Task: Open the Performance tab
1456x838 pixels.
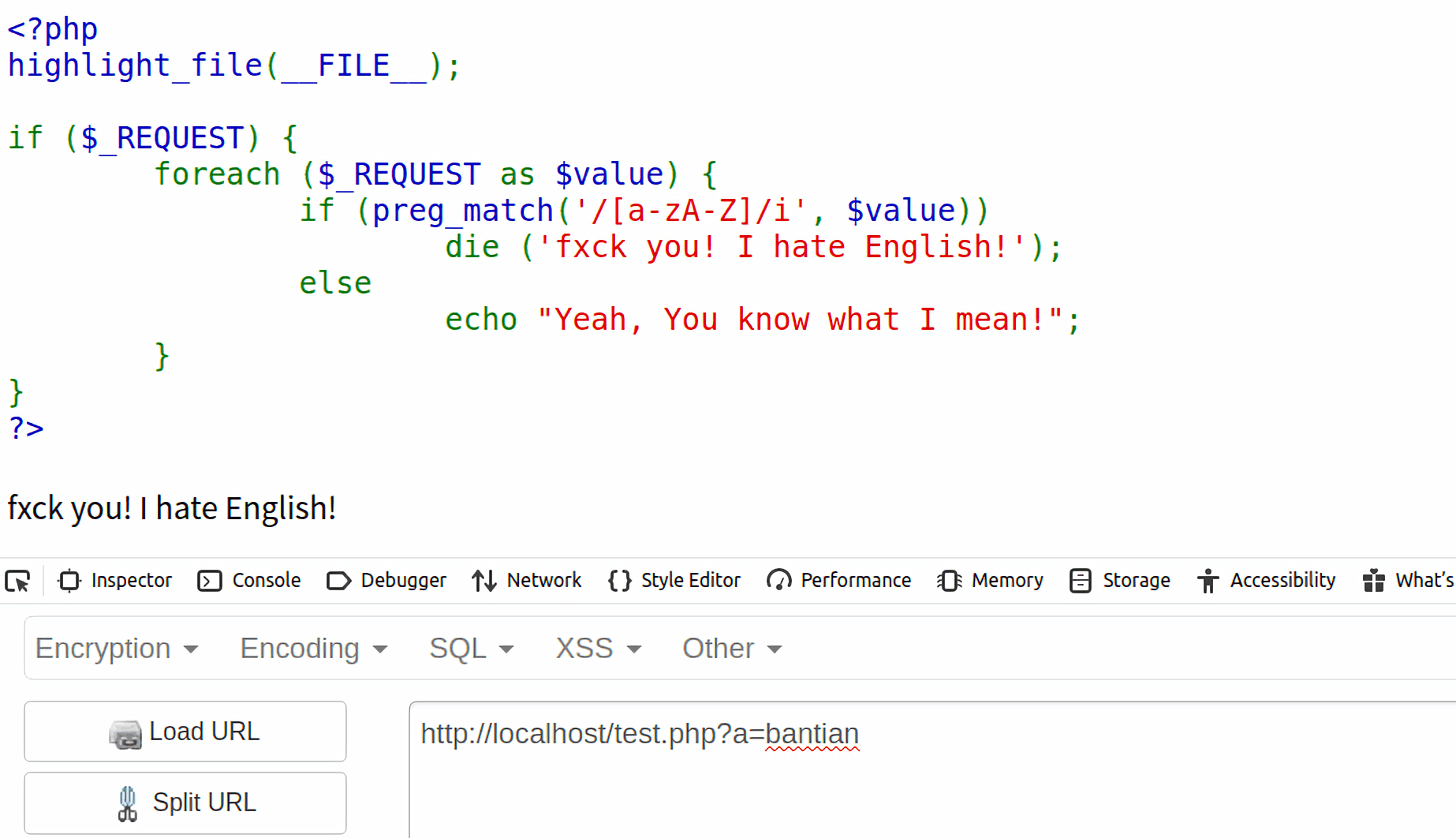Action: click(x=838, y=581)
